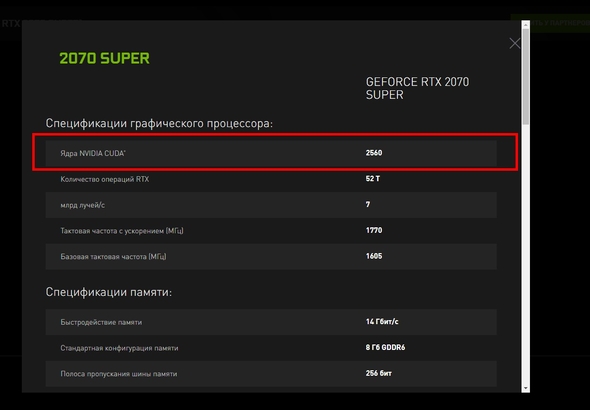Image resolution: width=590 pixels, height=410 pixels.
Task: Click the scrollbar up arrow
Action: pyautogui.click(x=525, y=25)
